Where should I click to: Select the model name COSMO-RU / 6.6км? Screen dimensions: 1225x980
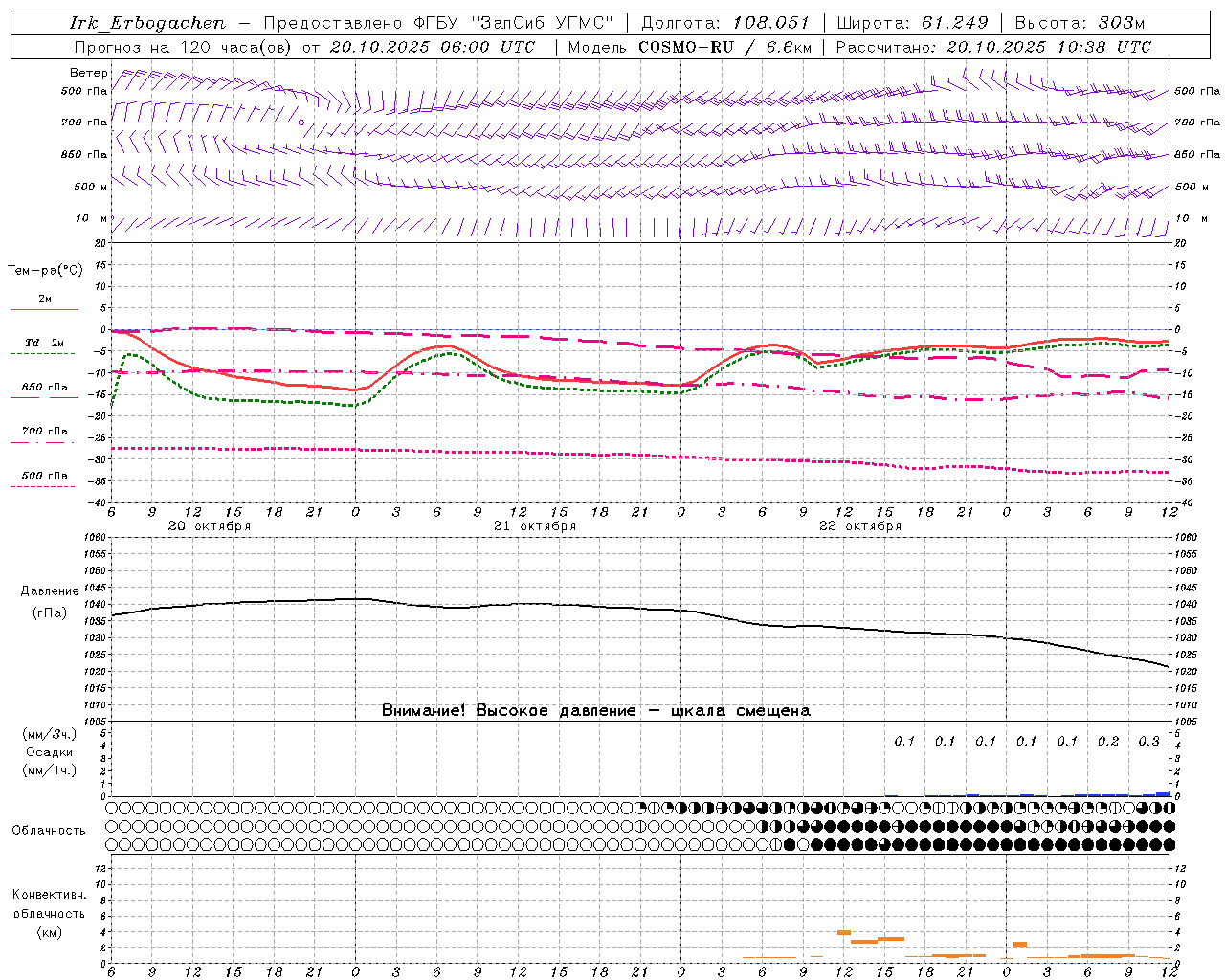(724, 47)
